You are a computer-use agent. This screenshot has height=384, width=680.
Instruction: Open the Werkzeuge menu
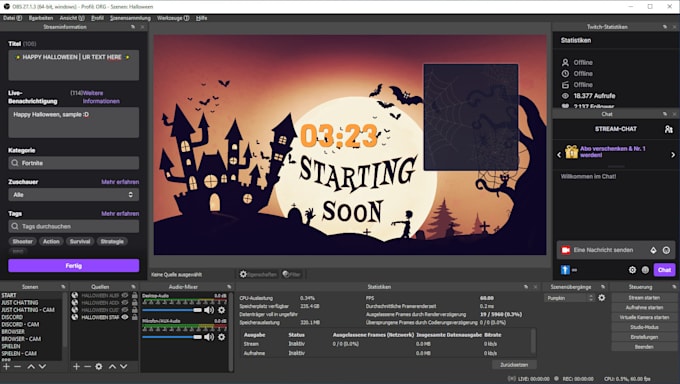click(173, 18)
